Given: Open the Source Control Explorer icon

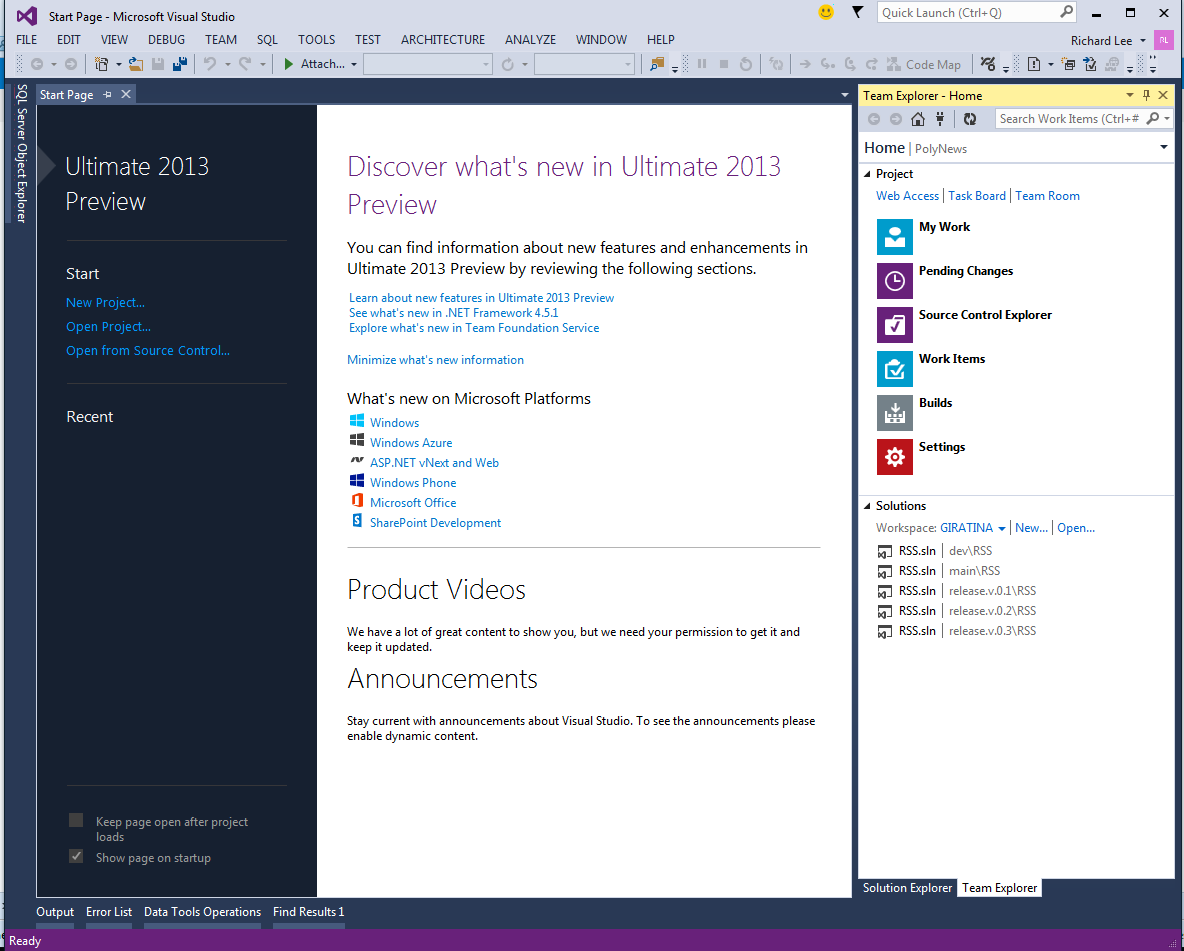Looking at the screenshot, I should [x=895, y=325].
